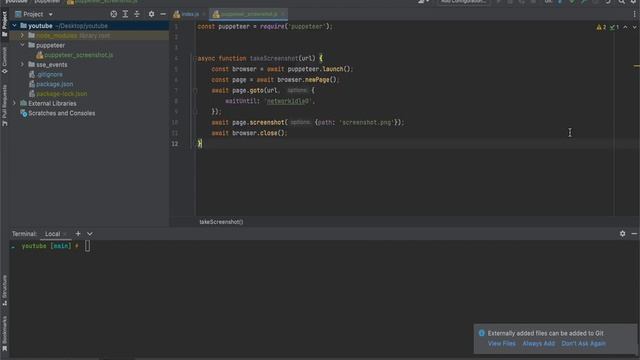Expand the node_modules folder
640x360 pixels.
pyautogui.click(x=22, y=36)
